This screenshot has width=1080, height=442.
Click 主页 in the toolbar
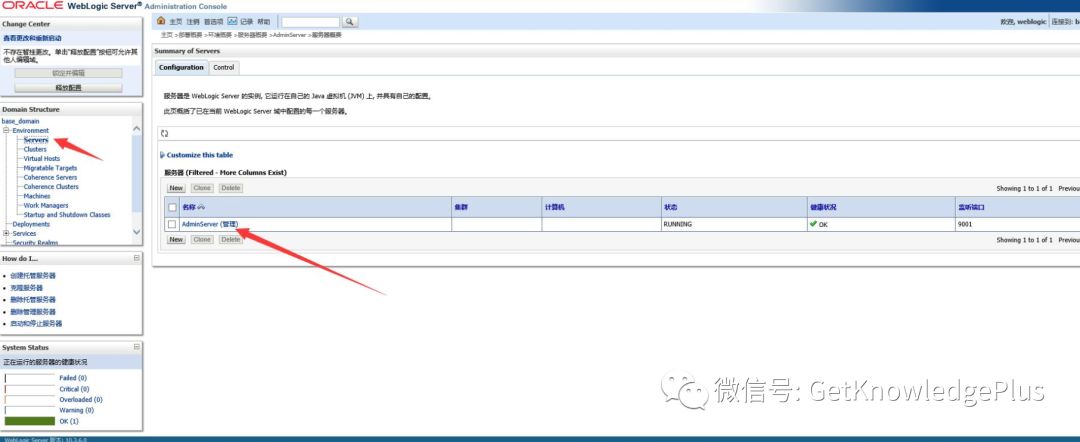click(x=176, y=22)
